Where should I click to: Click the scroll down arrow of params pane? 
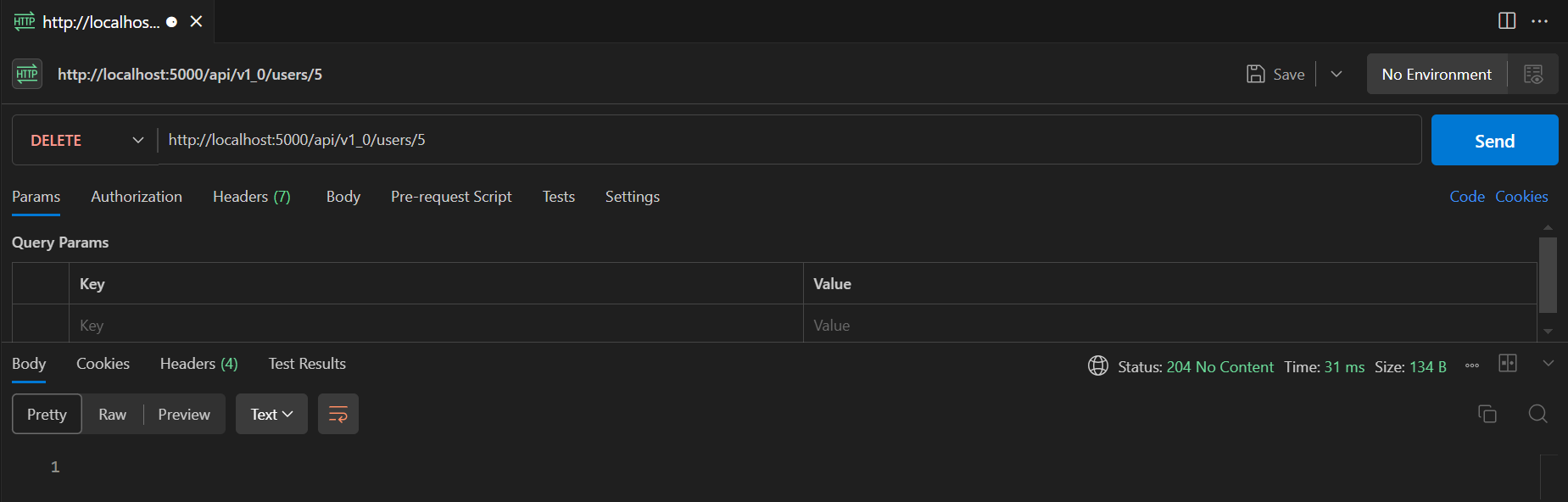tap(1548, 332)
